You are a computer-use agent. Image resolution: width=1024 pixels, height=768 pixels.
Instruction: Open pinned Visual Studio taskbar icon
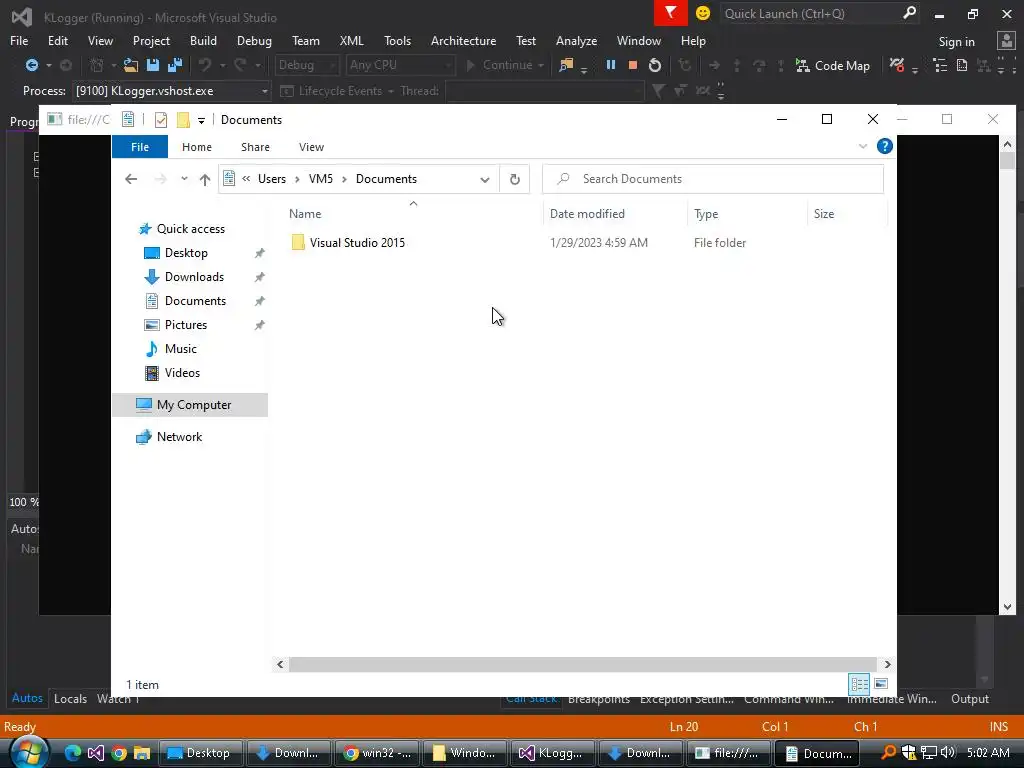95,753
